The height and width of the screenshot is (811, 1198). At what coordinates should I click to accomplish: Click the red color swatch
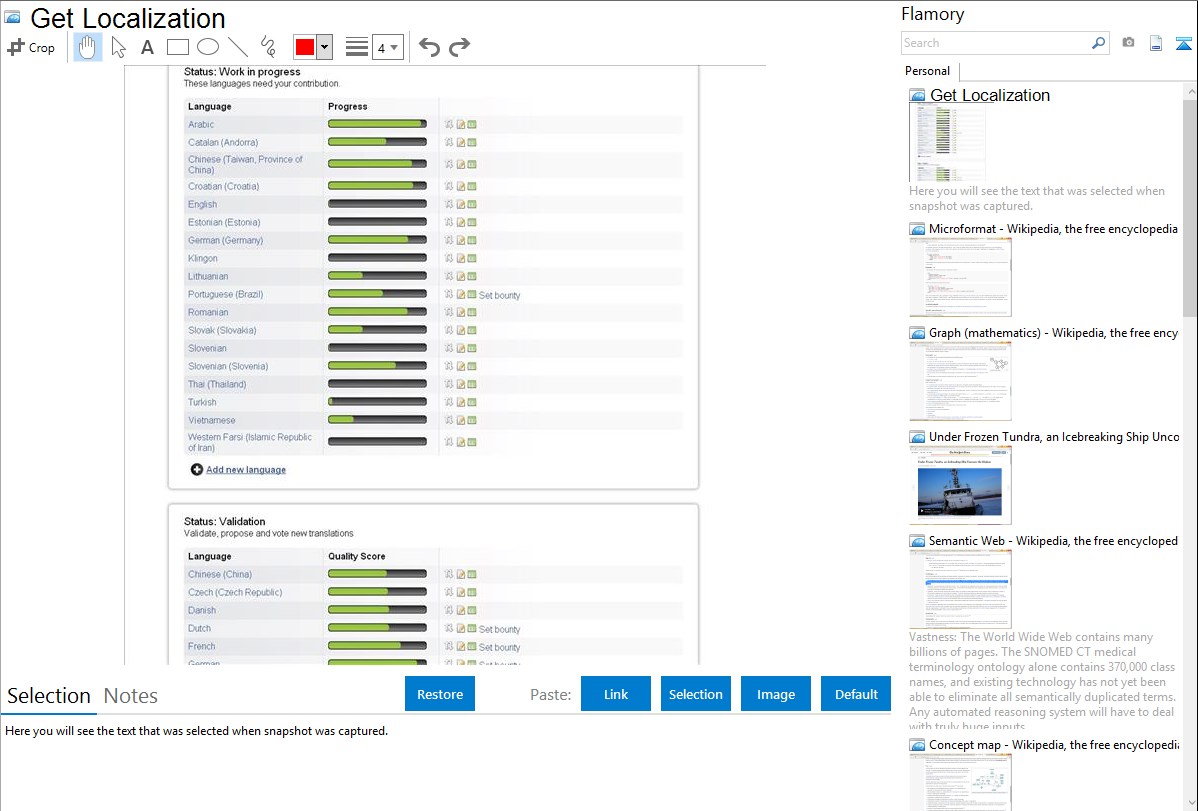(305, 47)
